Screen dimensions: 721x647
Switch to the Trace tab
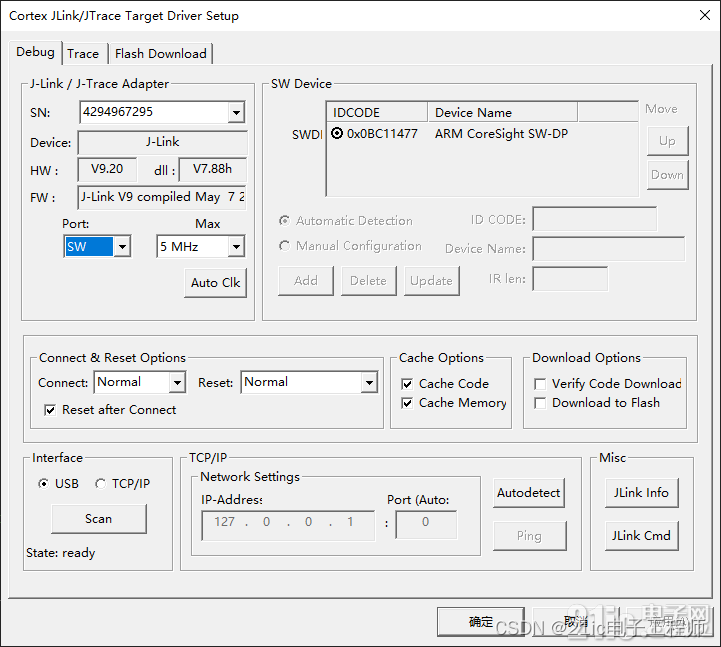point(83,54)
